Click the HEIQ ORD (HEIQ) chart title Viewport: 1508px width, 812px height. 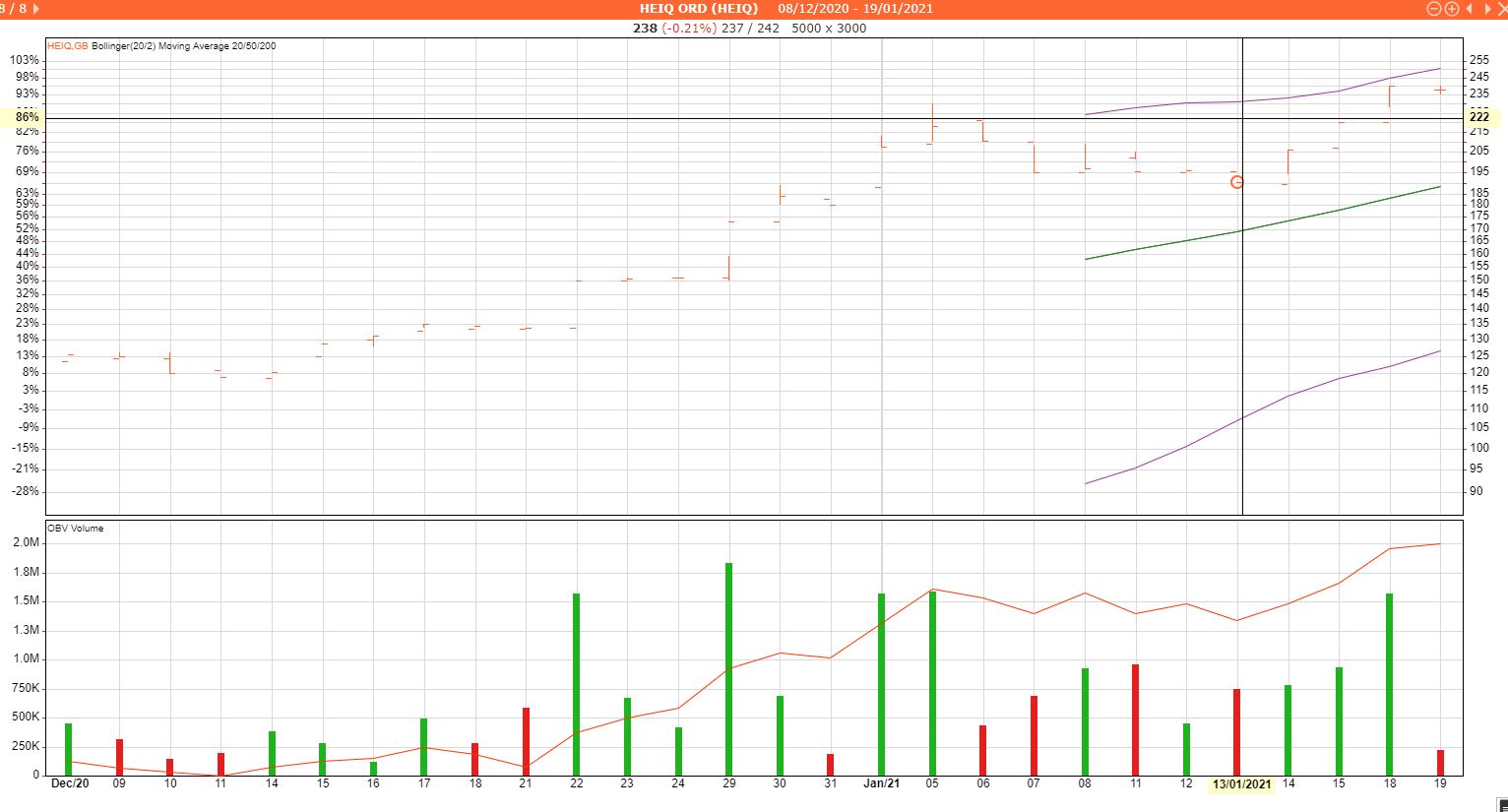point(698,9)
